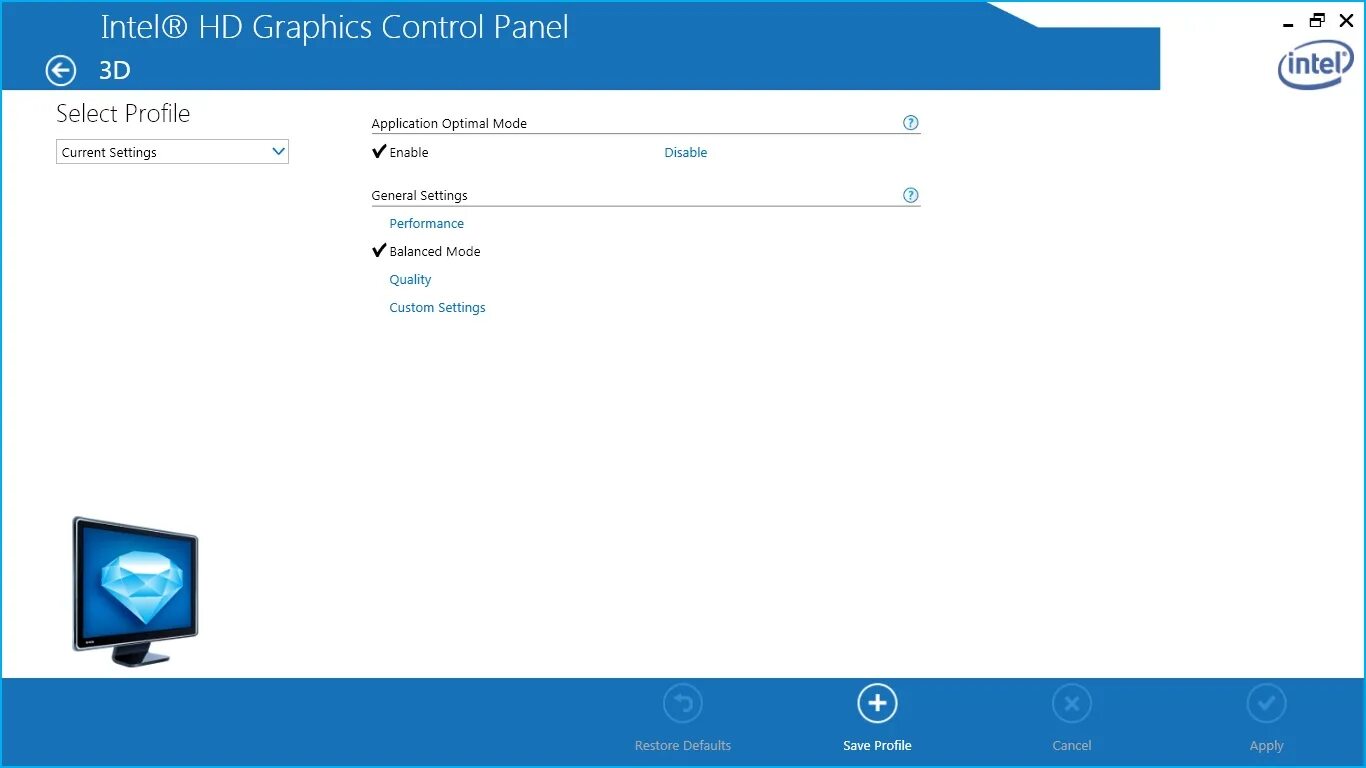Screen dimensions: 1366x768
Task: Choose Performance general setting
Action: [x=427, y=224]
